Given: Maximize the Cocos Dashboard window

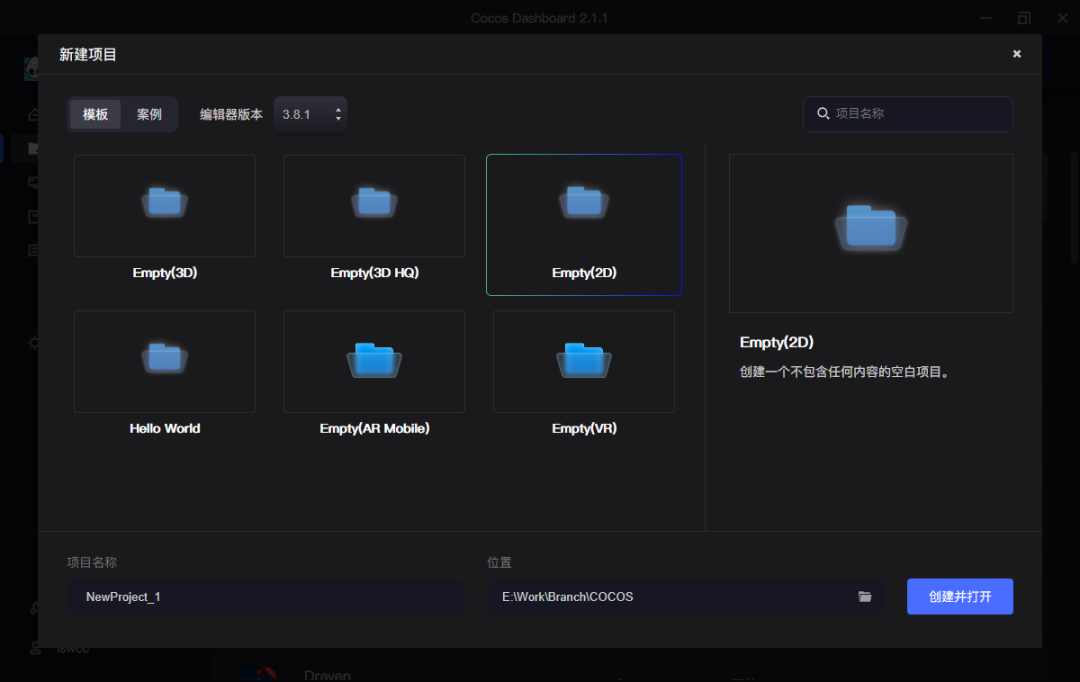Looking at the screenshot, I should point(1024,18).
